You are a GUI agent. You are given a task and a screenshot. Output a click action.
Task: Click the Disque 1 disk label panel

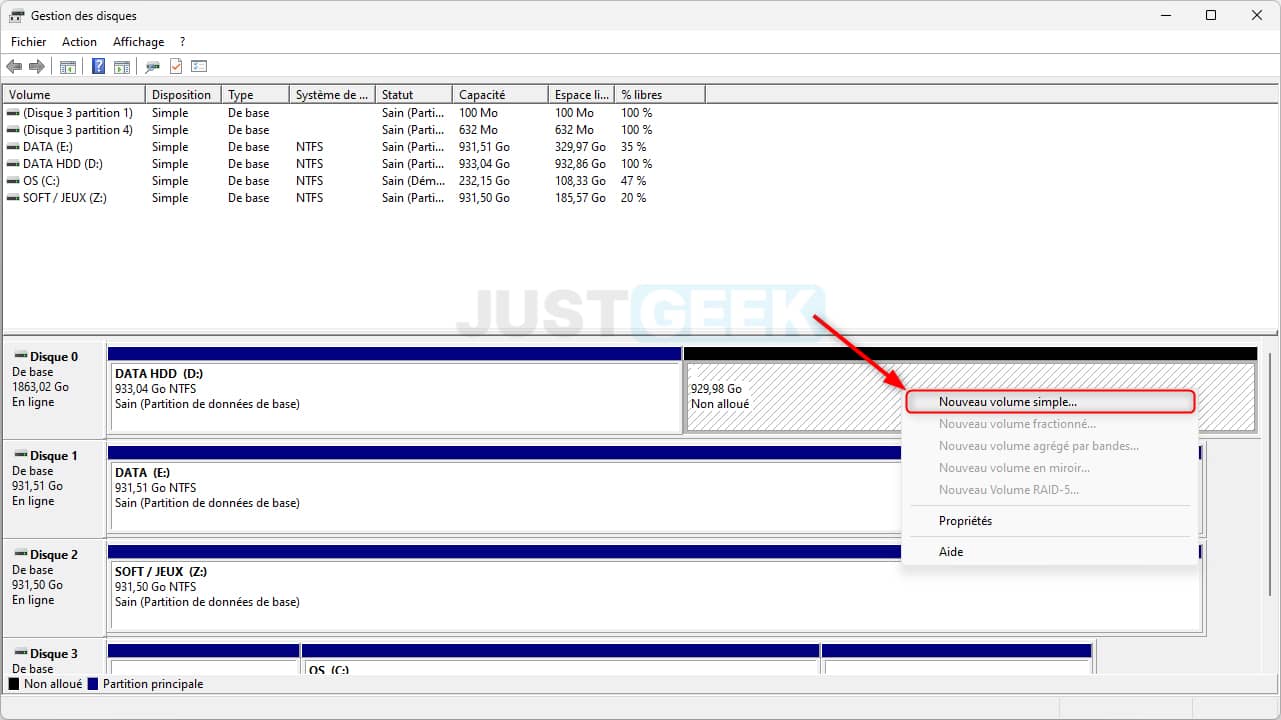coord(55,489)
